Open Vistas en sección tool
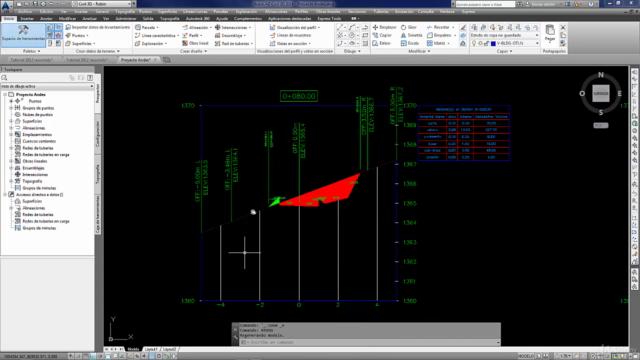Screen dimensions: 640x360 (290, 43)
